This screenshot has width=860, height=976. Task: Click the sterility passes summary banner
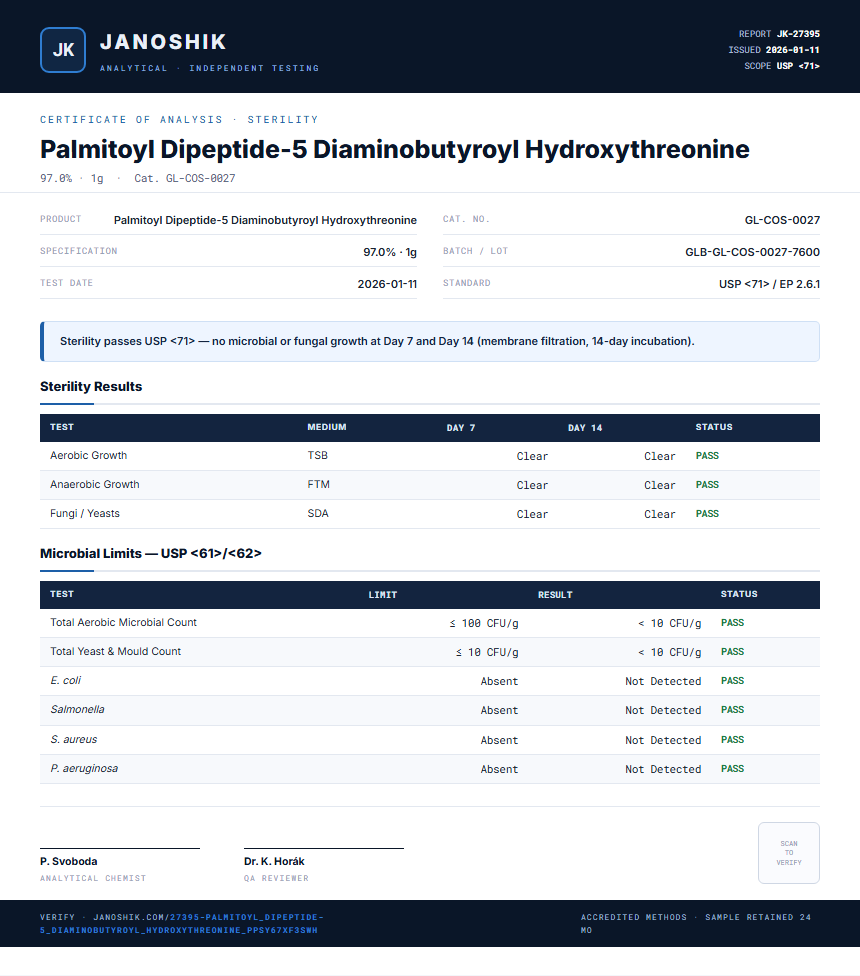(x=429, y=341)
